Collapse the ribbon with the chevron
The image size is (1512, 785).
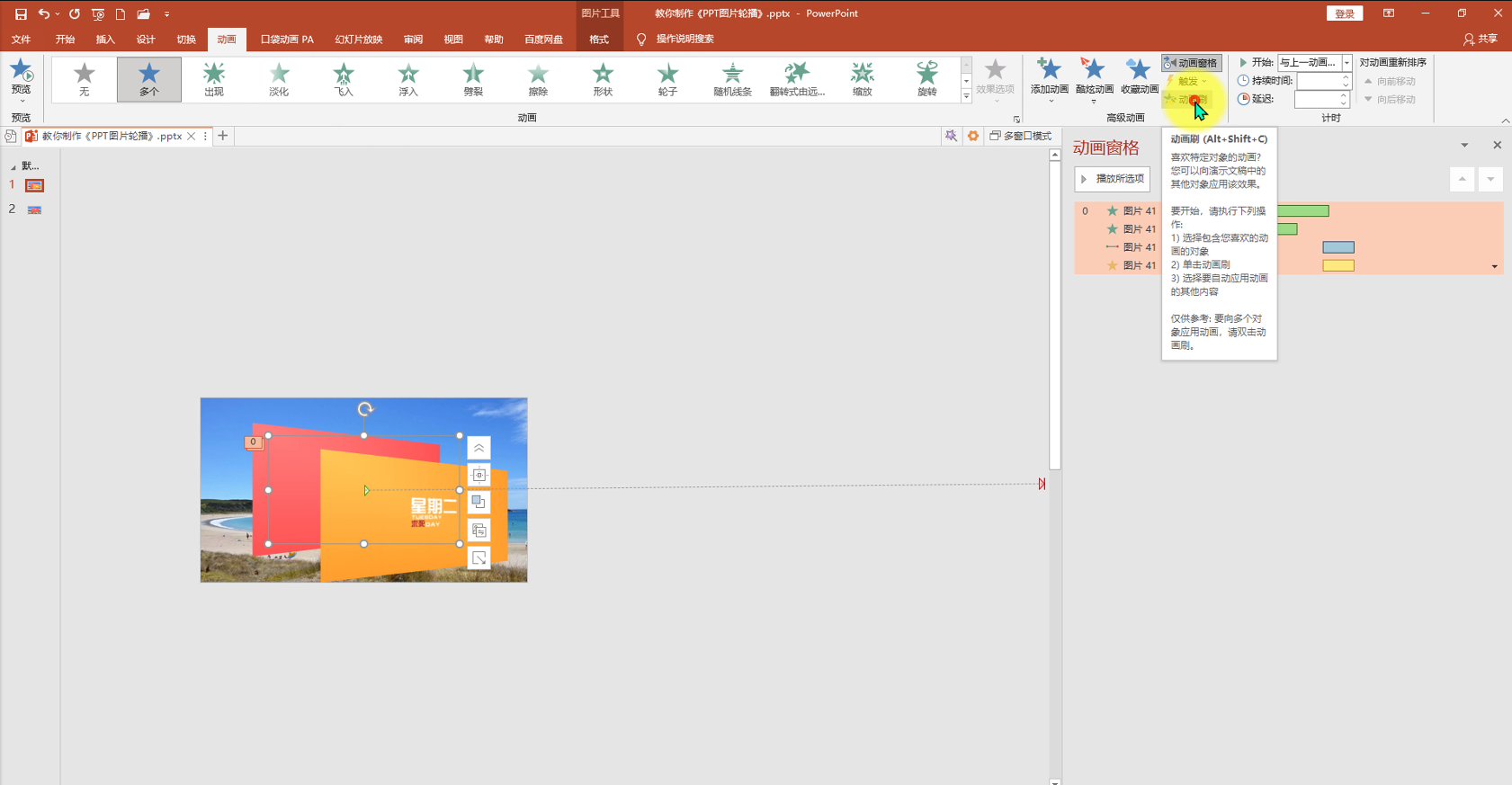point(1505,120)
